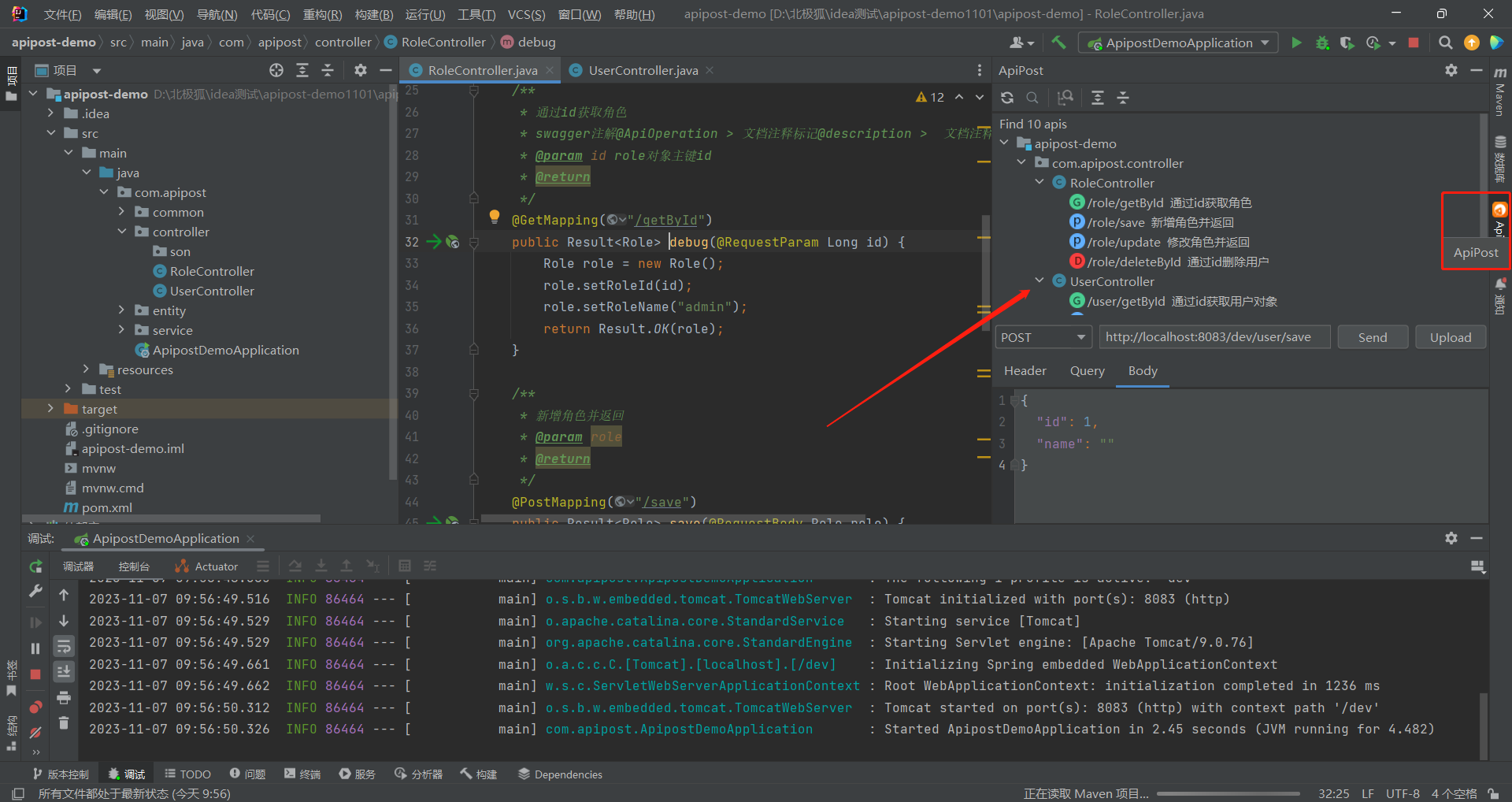
Task: Open ApiPost panel settings gear
Action: point(1451,70)
